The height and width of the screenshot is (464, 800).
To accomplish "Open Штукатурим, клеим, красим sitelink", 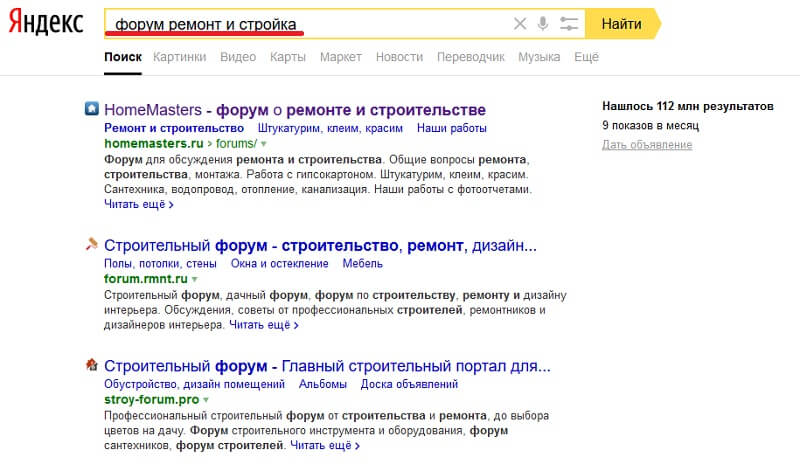I will point(330,128).
